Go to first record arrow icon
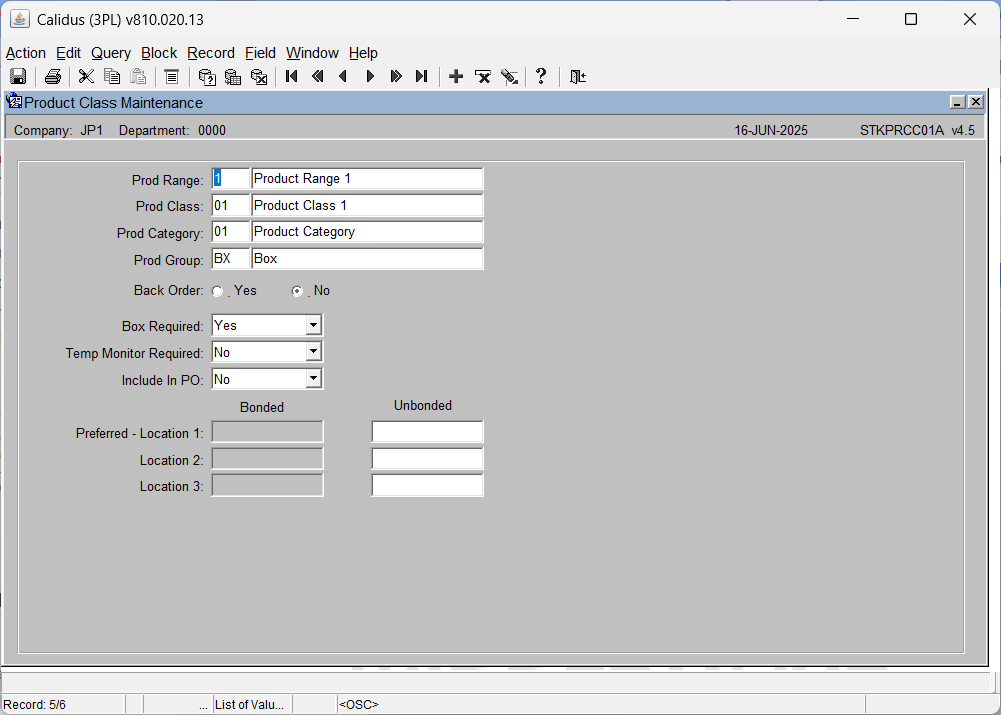 [x=292, y=77]
